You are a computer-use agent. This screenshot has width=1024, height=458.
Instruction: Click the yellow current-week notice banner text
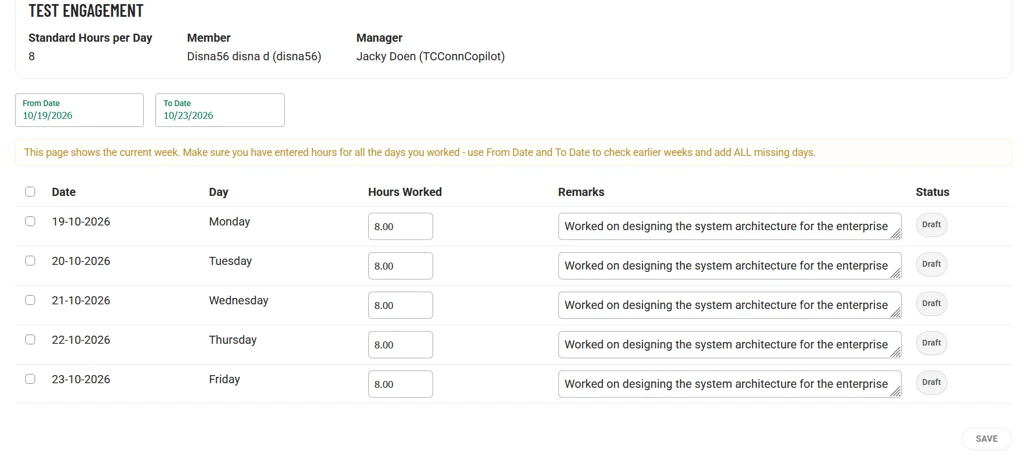(420, 152)
